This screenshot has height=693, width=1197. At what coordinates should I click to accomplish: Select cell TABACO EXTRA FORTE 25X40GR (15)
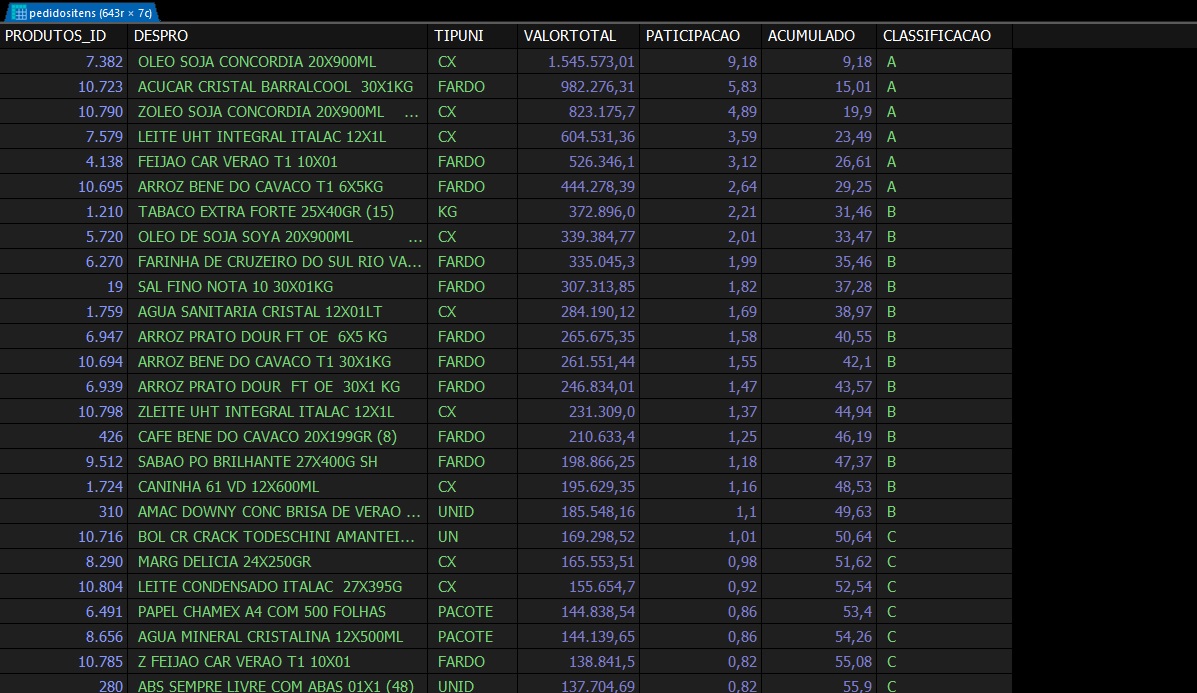tap(278, 212)
